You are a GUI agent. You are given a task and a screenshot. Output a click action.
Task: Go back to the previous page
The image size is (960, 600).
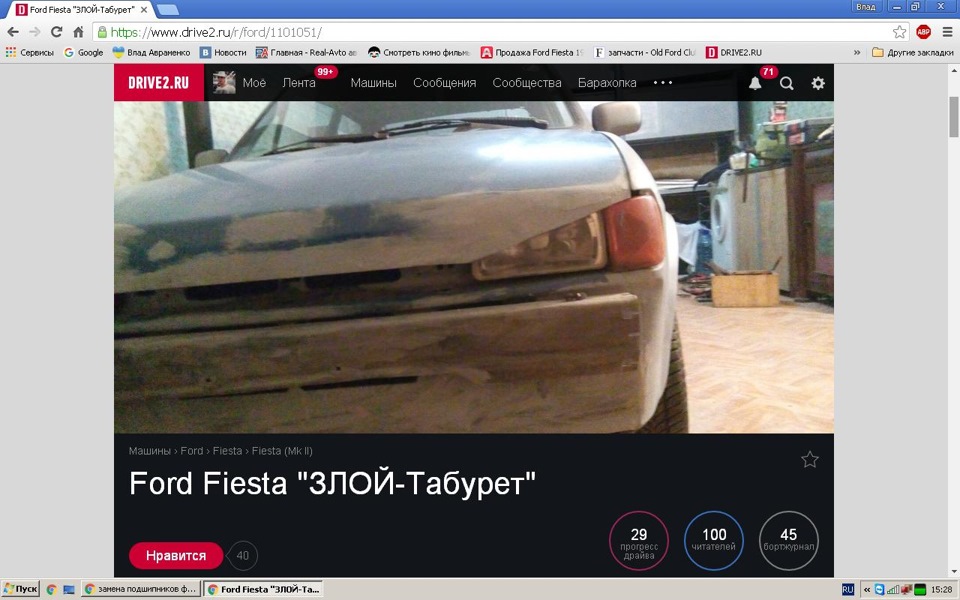pos(13,32)
